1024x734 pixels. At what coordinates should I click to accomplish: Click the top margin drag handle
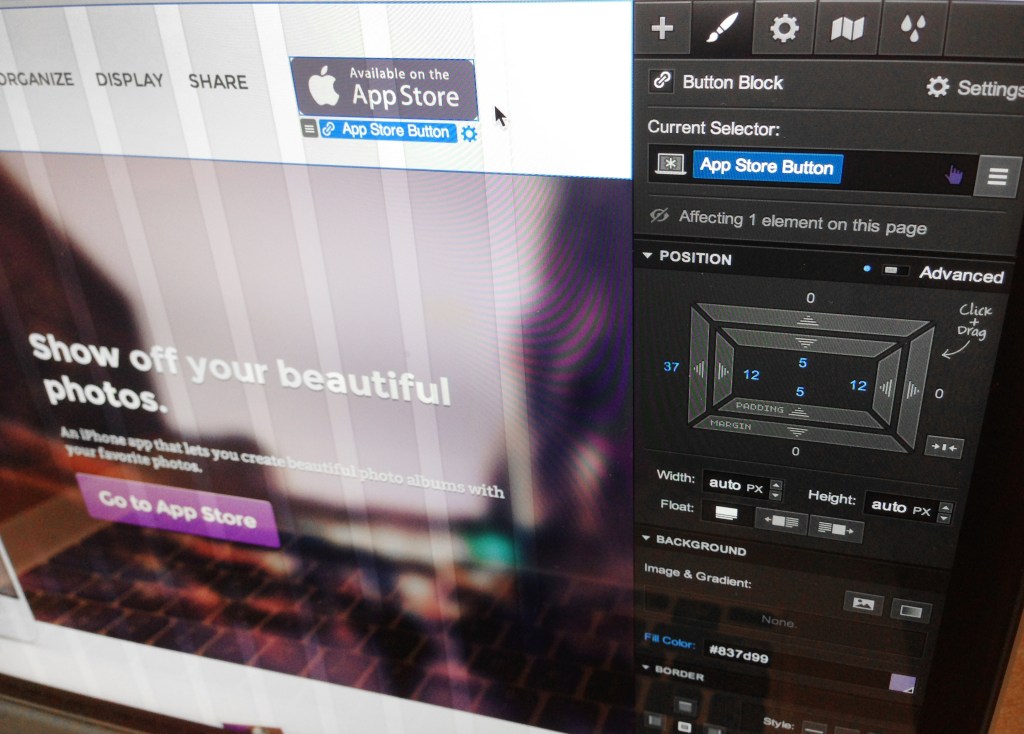click(x=808, y=321)
